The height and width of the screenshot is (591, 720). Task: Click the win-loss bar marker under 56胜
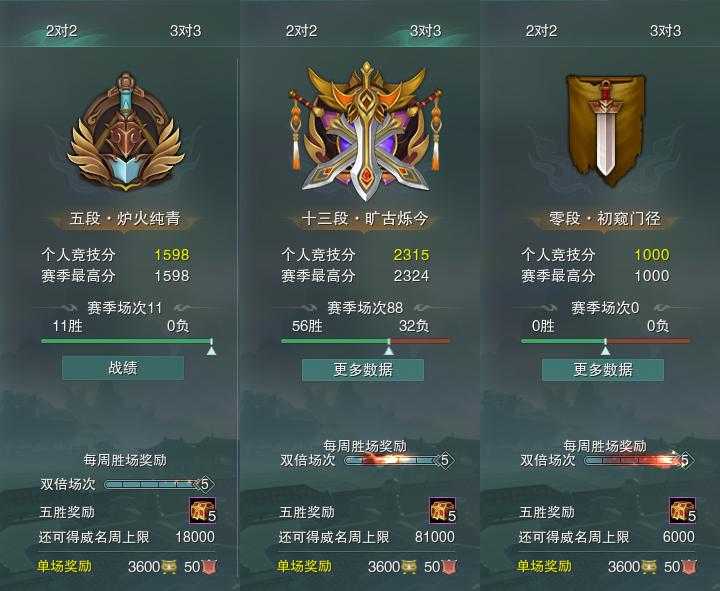point(389,350)
